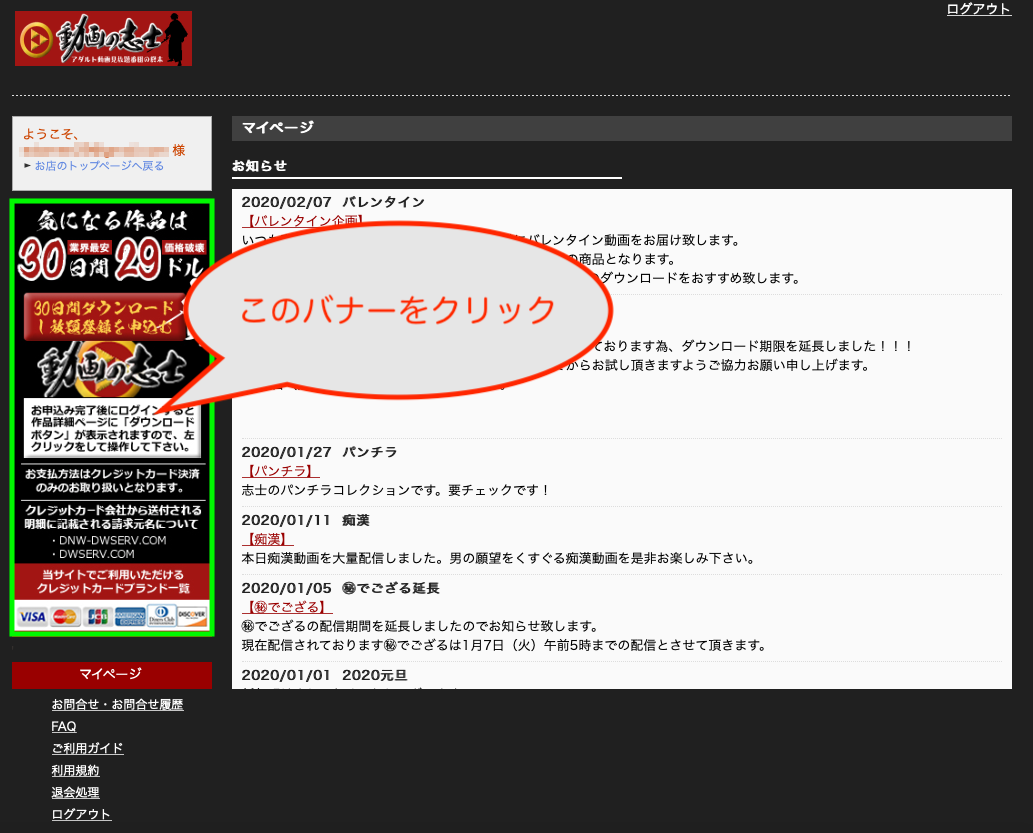Open the 【バレンタイン企画】 news link

coord(304,221)
